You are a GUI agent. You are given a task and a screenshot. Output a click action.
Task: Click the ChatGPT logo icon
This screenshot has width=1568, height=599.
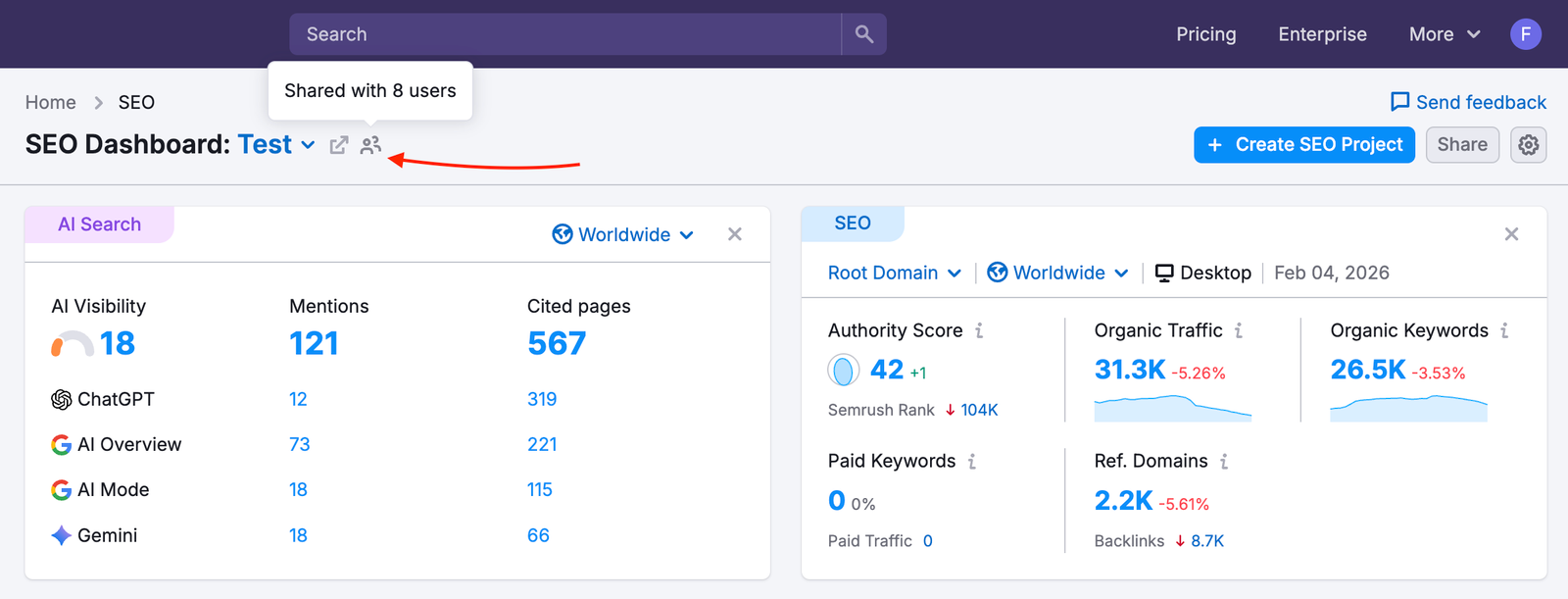61,399
